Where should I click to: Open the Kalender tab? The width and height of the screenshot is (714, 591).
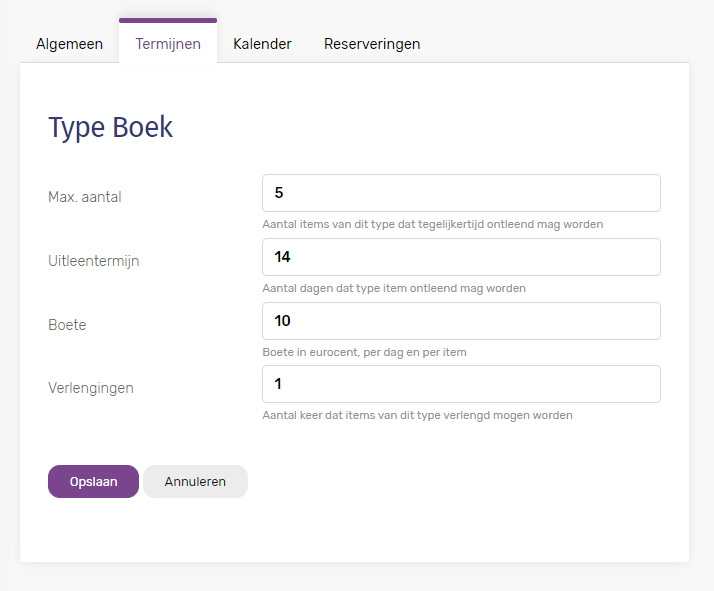coord(262,44)
